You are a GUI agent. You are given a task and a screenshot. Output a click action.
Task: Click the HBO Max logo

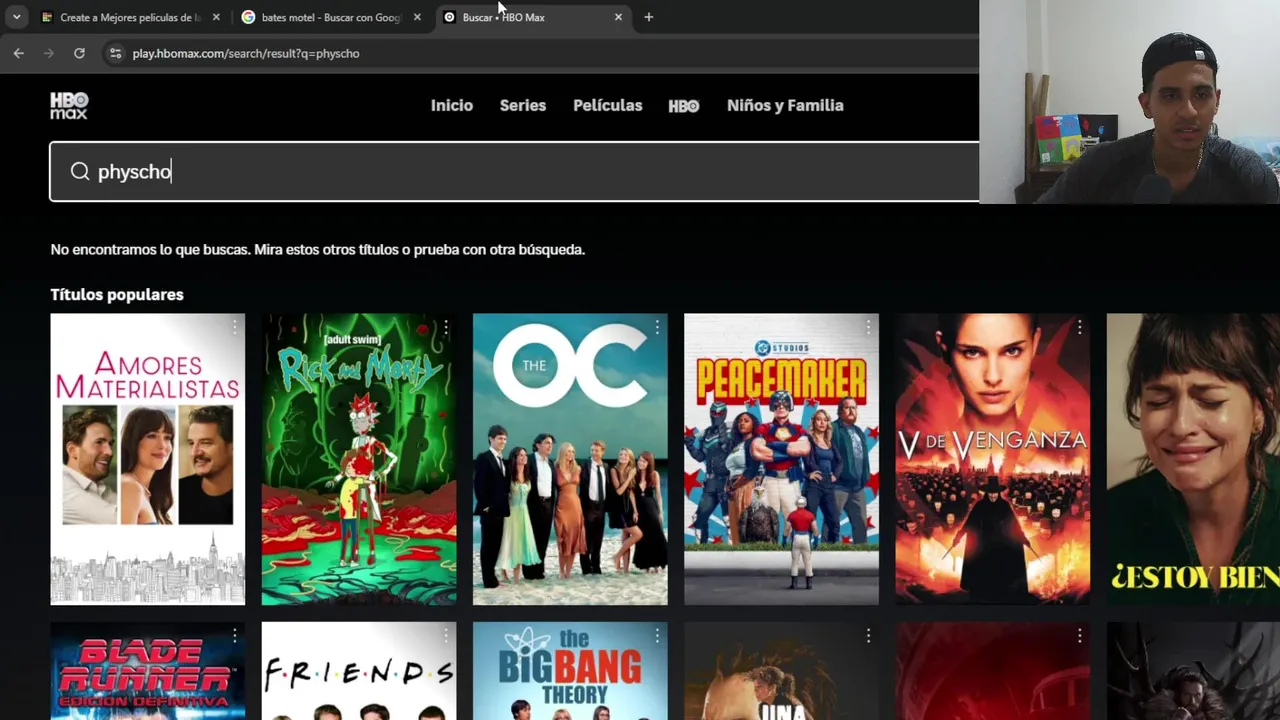click(x=69, y=105)
